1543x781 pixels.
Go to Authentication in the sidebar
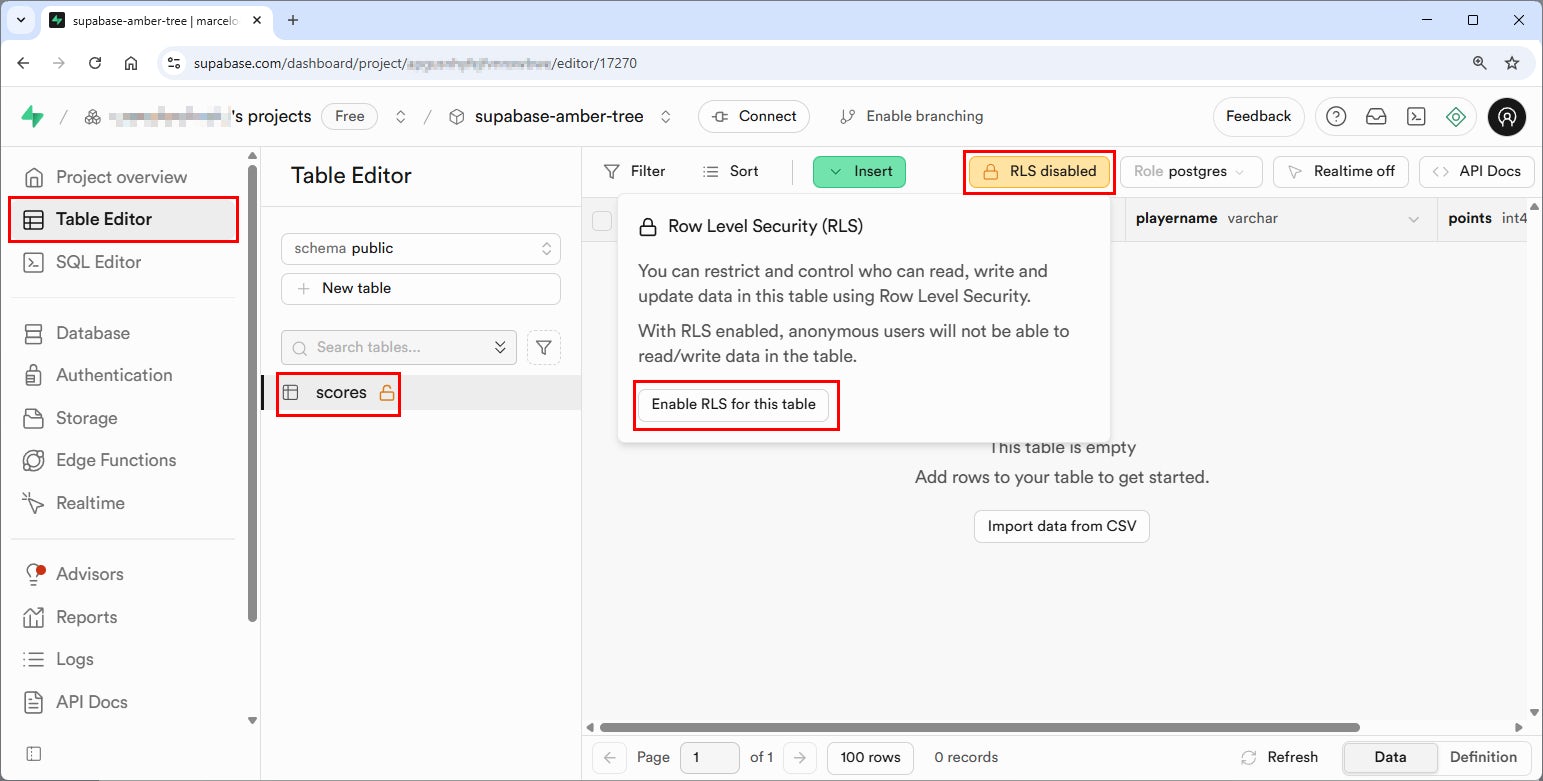click(x=114, y=375)
